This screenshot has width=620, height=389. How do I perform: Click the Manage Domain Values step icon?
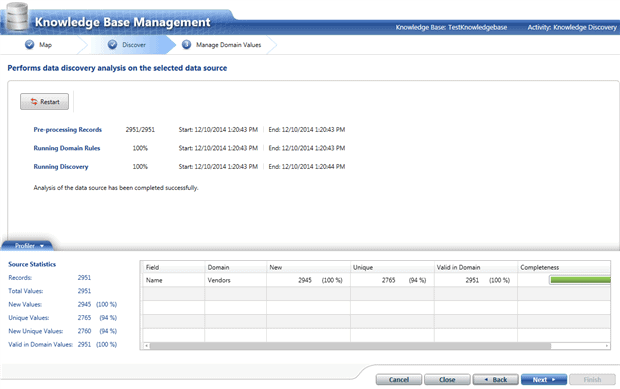[x=186, y=45]
